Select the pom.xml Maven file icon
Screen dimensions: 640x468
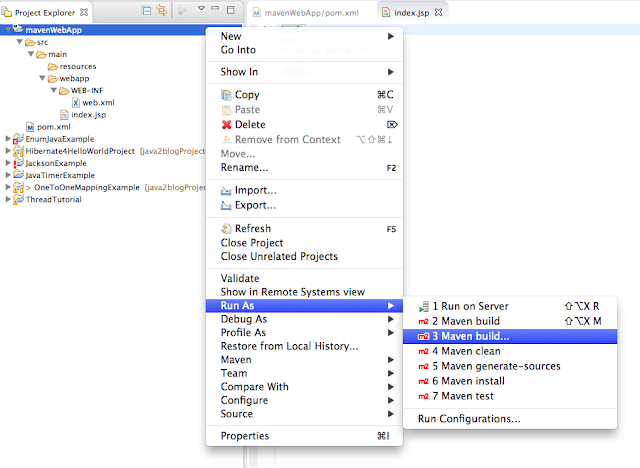click(x=30, y=127)
